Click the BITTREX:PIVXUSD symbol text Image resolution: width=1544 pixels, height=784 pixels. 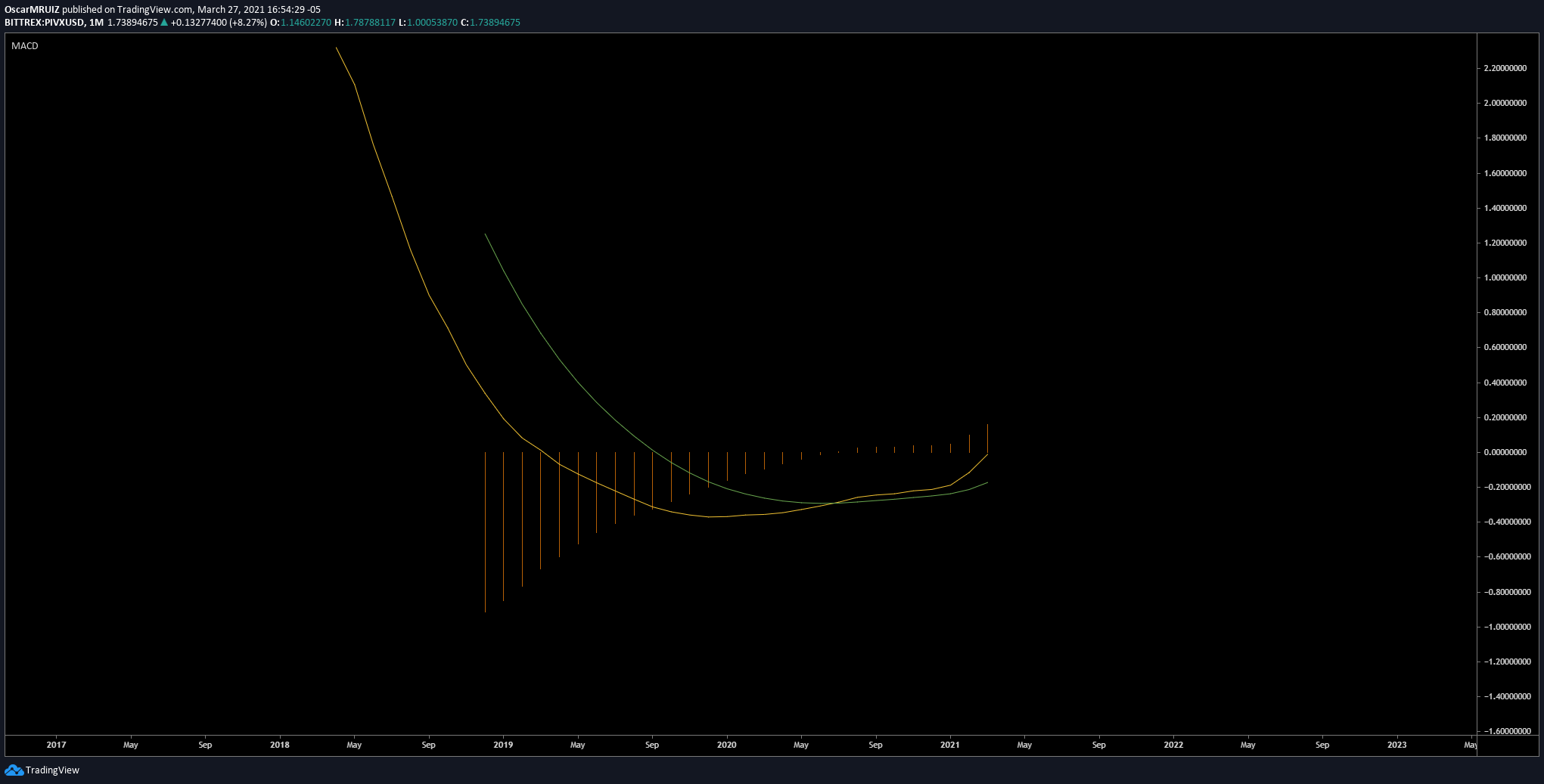[x=45, y=23]
